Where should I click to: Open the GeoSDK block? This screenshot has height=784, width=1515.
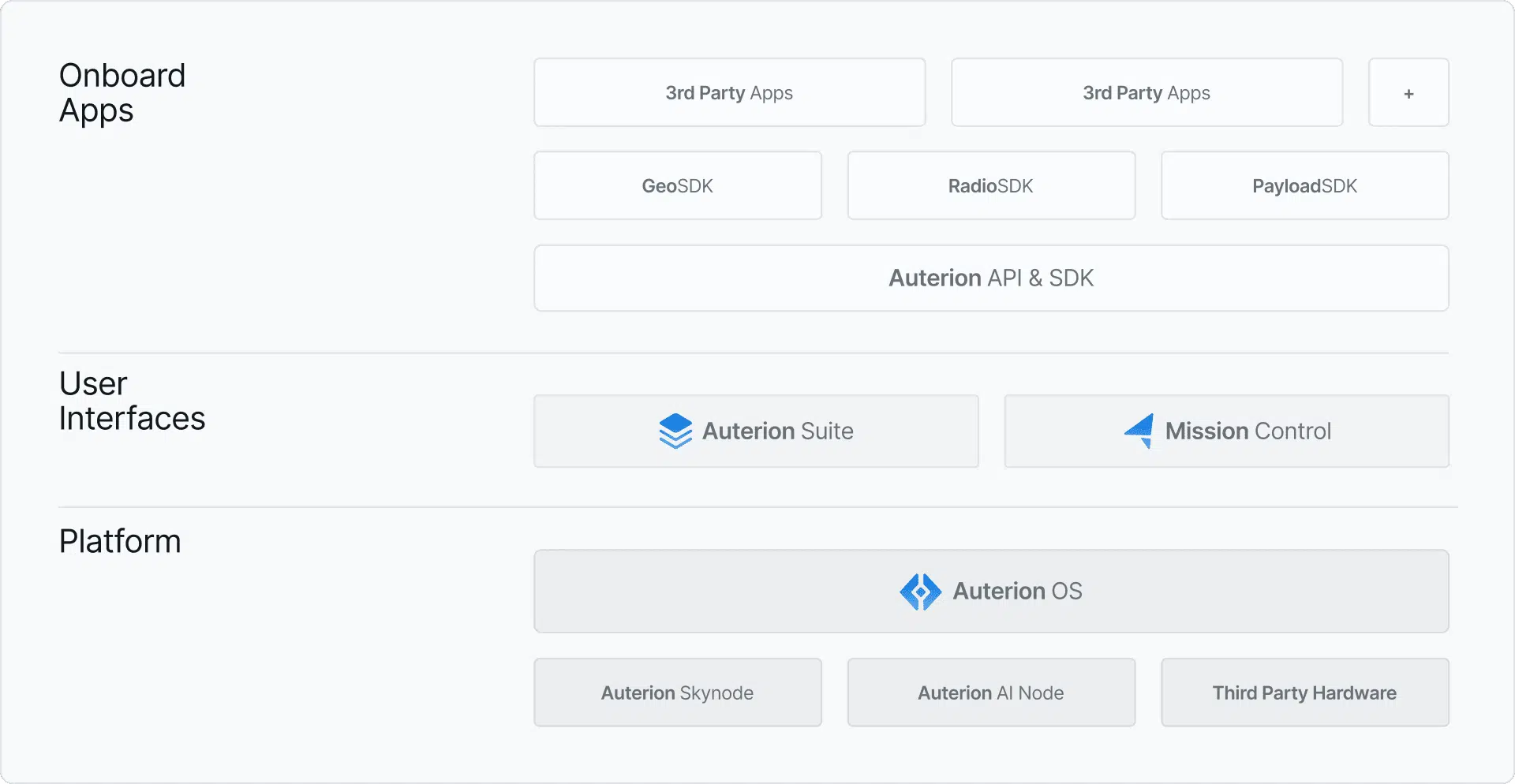click(x=678, y=185)
